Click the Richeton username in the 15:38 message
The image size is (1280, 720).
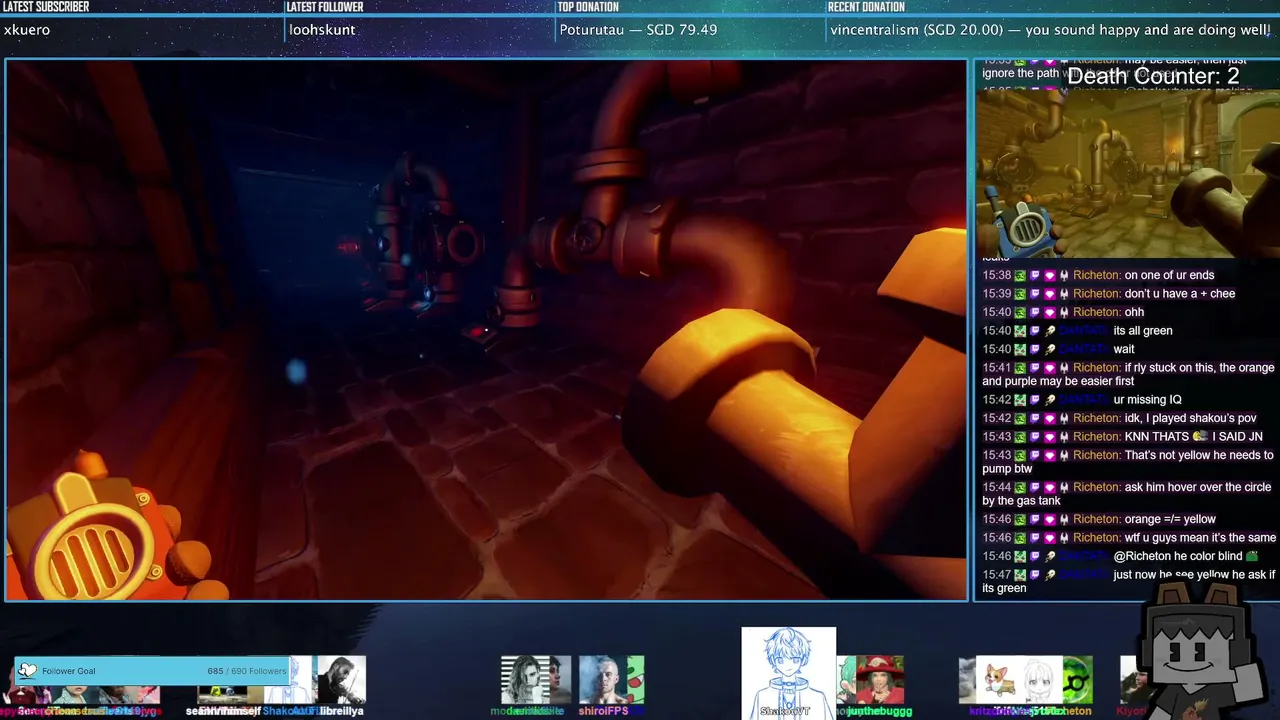[1096, 276]
